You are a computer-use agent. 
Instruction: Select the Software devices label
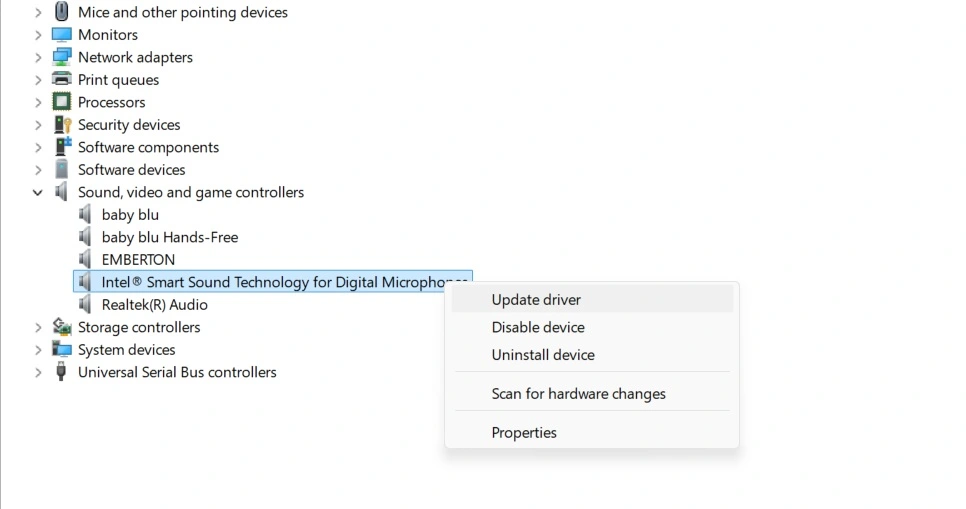(131, 169)
